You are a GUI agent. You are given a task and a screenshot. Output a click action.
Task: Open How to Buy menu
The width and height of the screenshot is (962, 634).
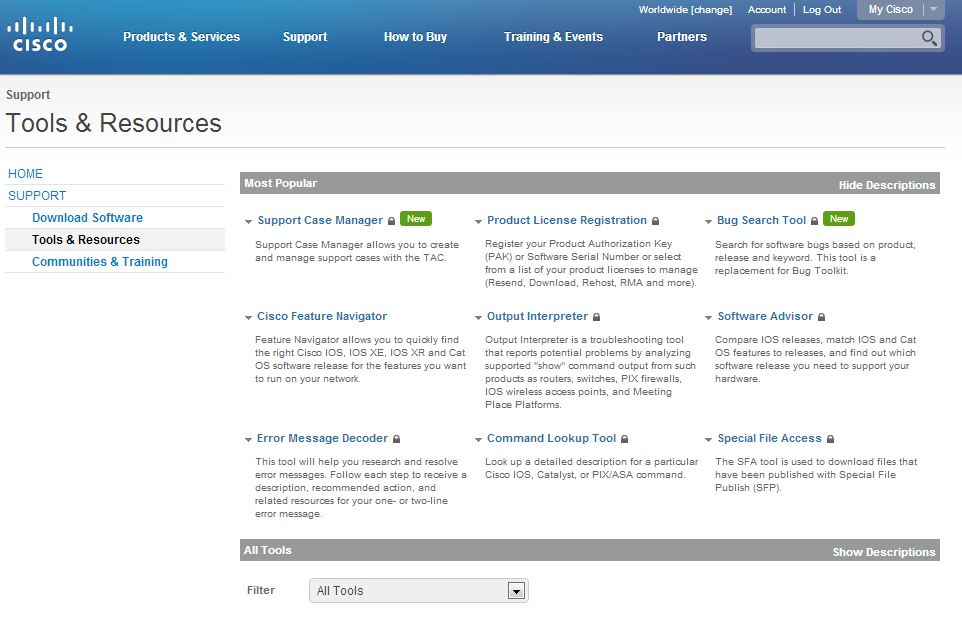click(x=415, y=37)
